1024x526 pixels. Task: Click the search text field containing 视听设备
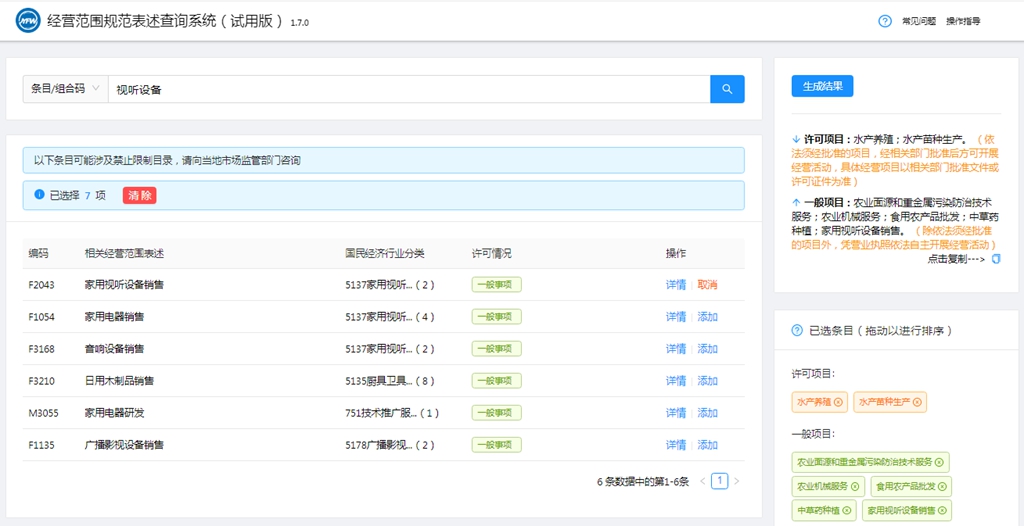pos(408,89)
